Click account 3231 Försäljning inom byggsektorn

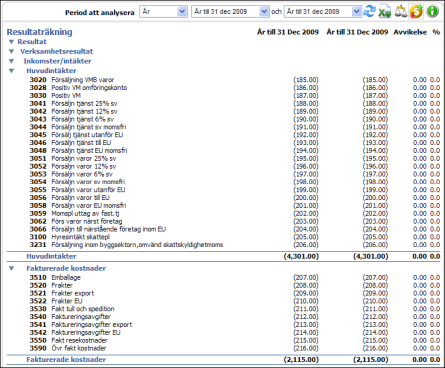point(126,245)
